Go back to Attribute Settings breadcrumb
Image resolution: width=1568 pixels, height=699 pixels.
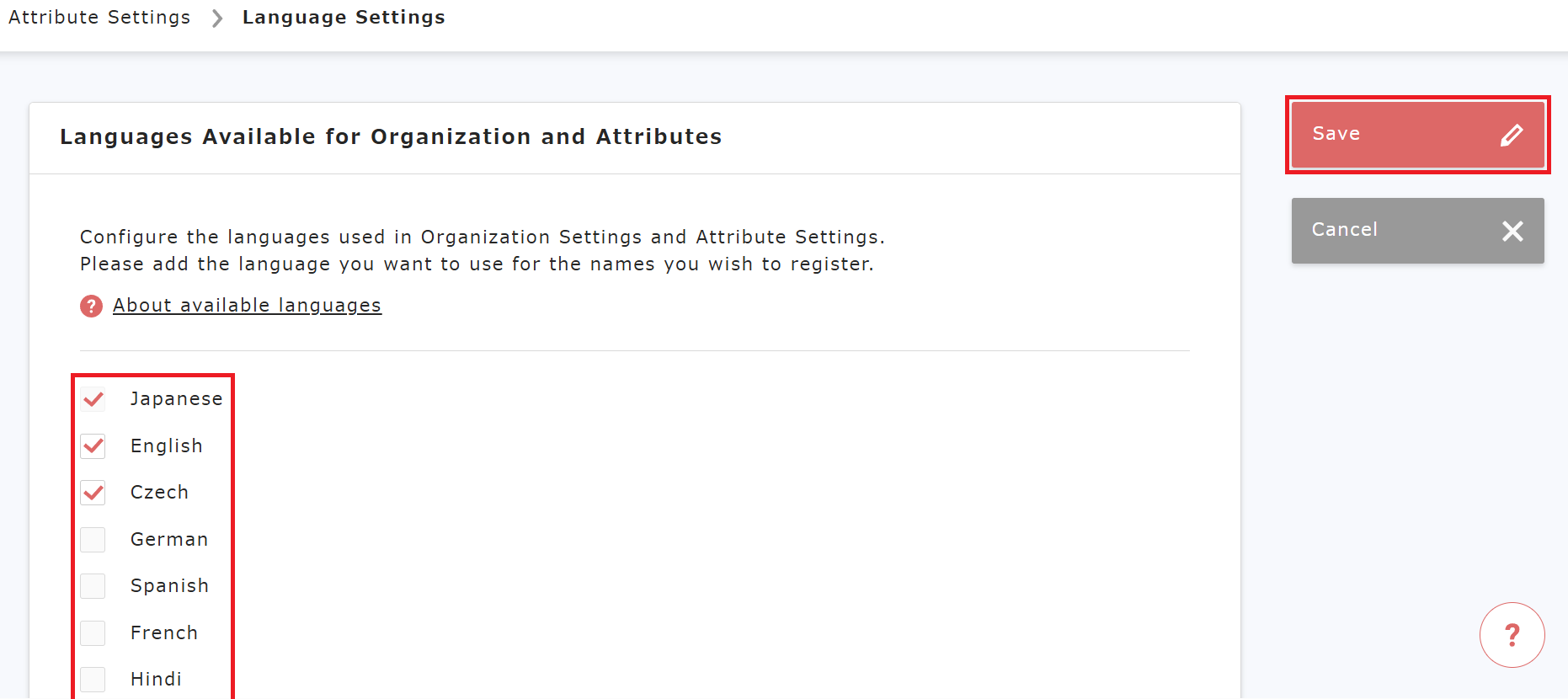[99, 18]
